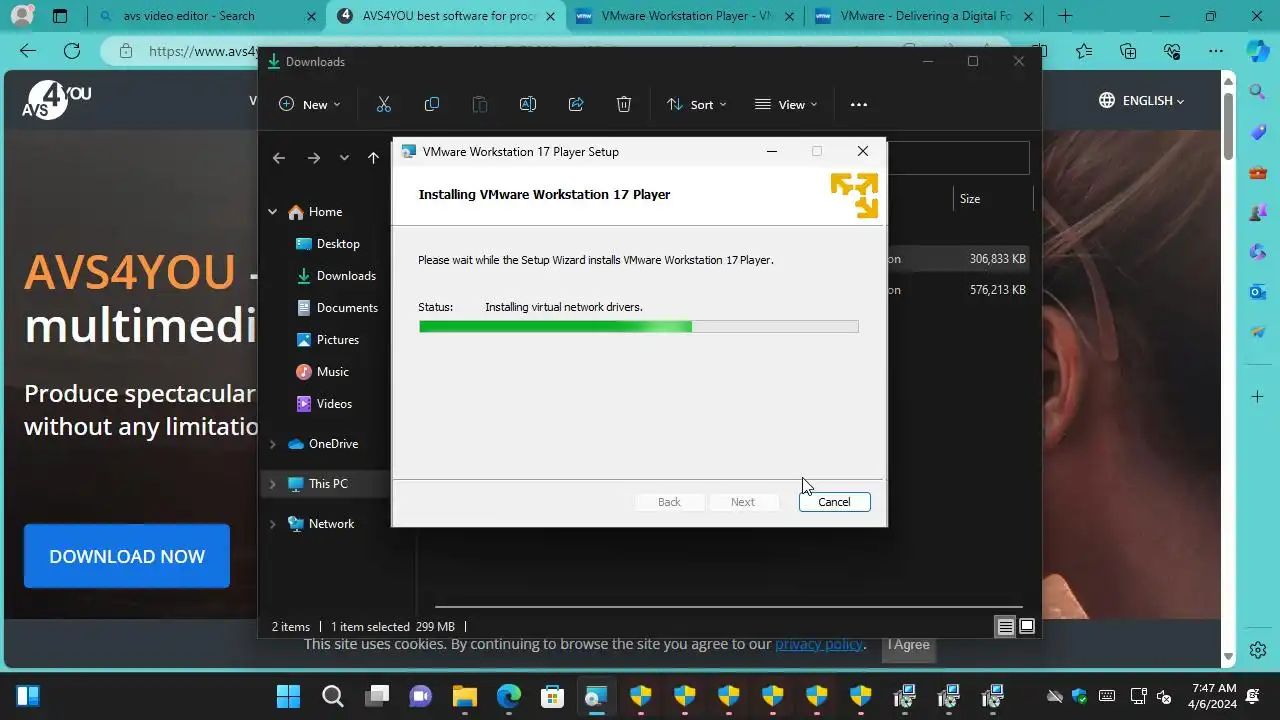The image size is (1280, 720).
Task: Open Documents in the navigation pane
Action: click(x=337, y=308)
